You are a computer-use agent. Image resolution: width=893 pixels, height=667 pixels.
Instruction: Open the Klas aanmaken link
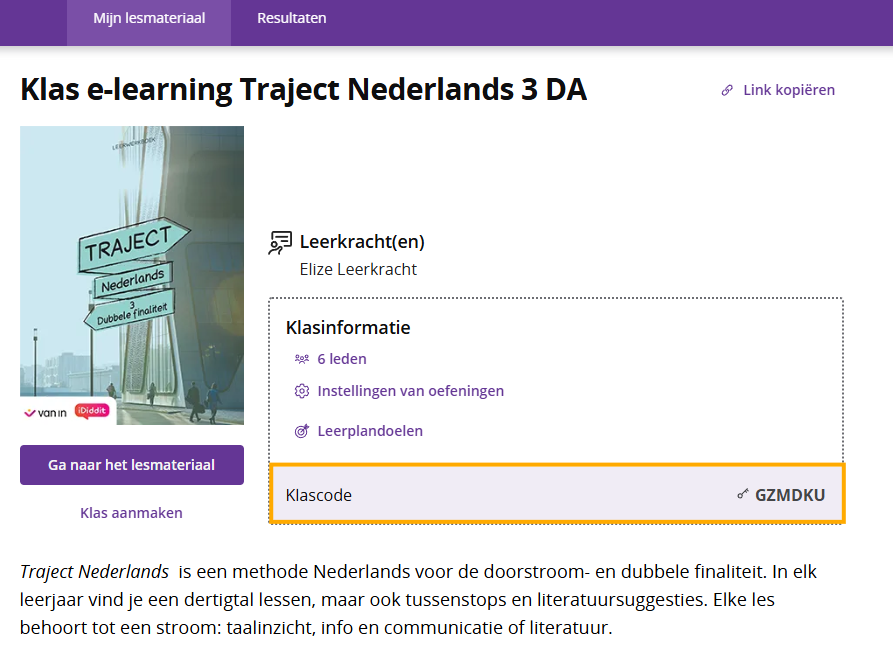pos(132,513)
